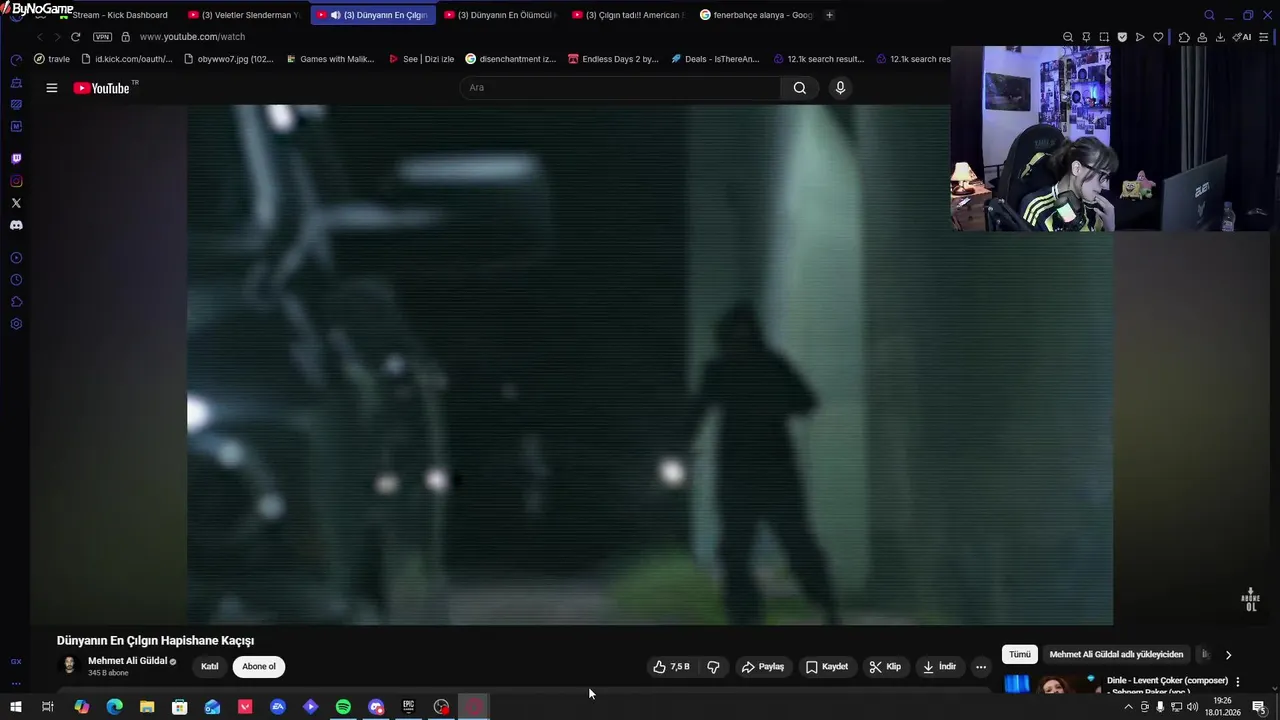Open the ad blocker shield icon
Image resolution: width=1280 pixels, height=720 pixels.
1122,37
